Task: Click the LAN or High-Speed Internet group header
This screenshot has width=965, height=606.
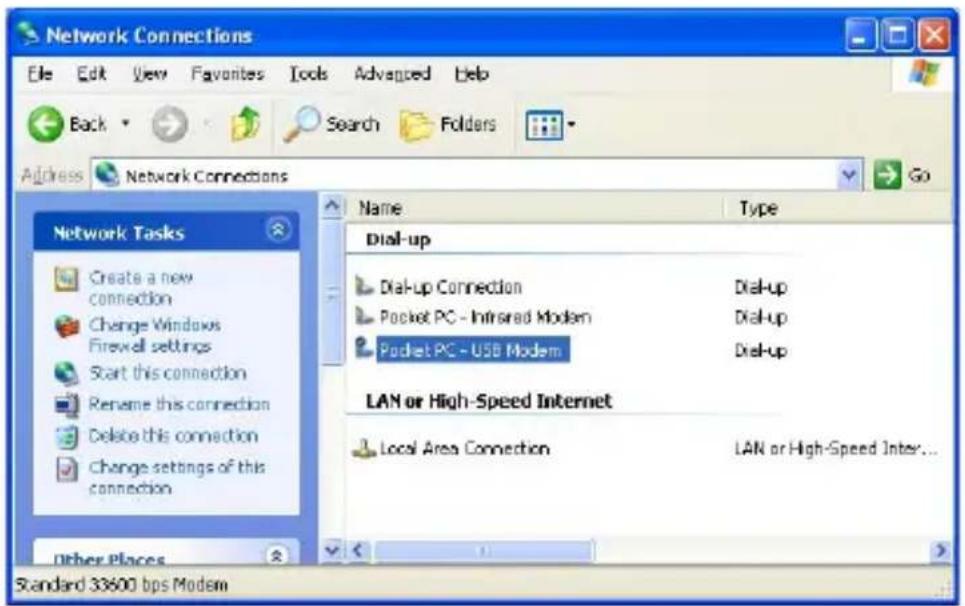Action: (x=489, y=401)
